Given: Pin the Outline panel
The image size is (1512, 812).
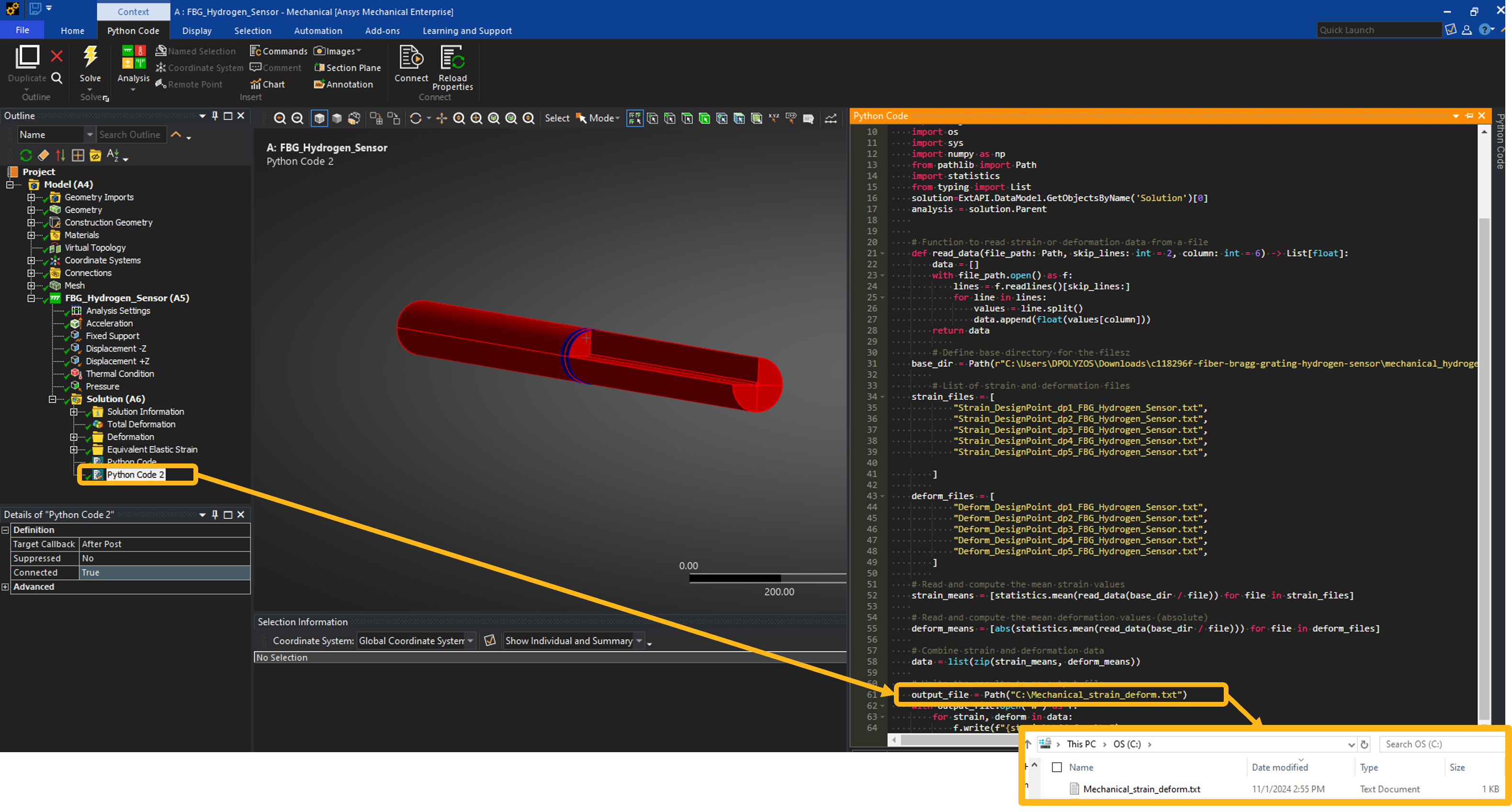Looking at the screenshot, I should 215,116.
